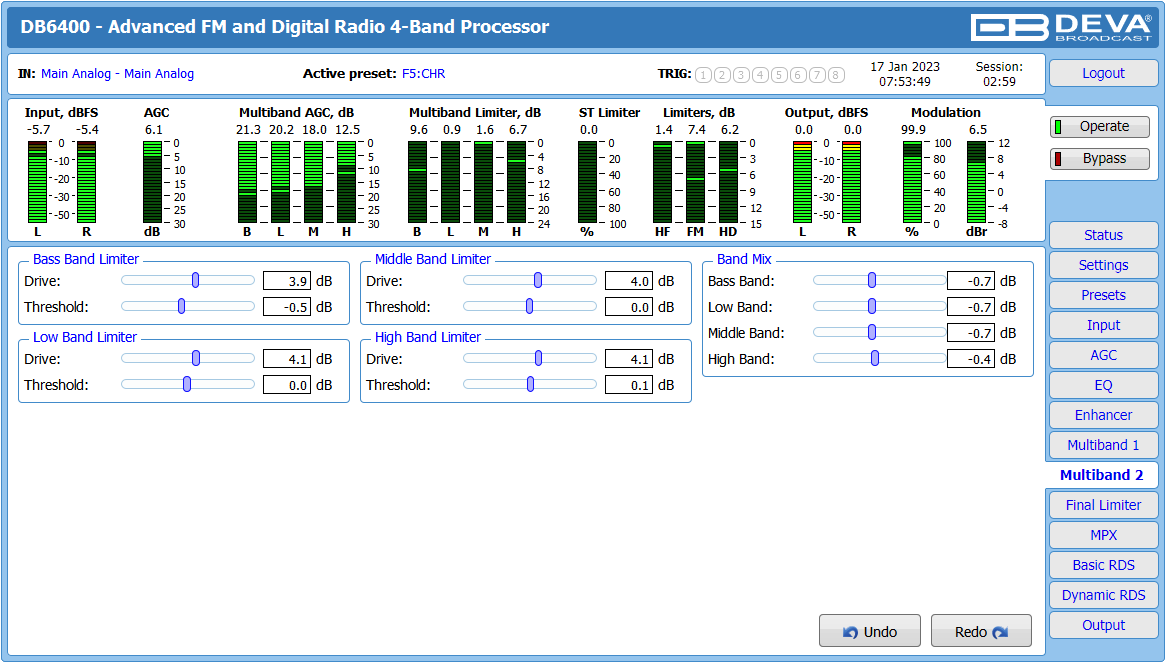Click trigger indicator 1
Image resolution: width=1166 pixels, height=663 pixels.
[703, 74]
